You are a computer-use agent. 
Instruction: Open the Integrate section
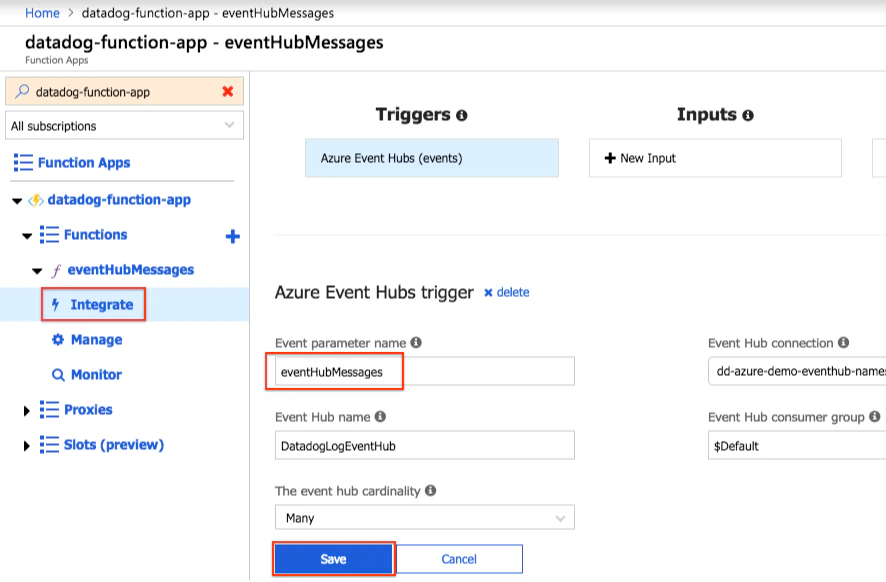(x=102, y=305)
